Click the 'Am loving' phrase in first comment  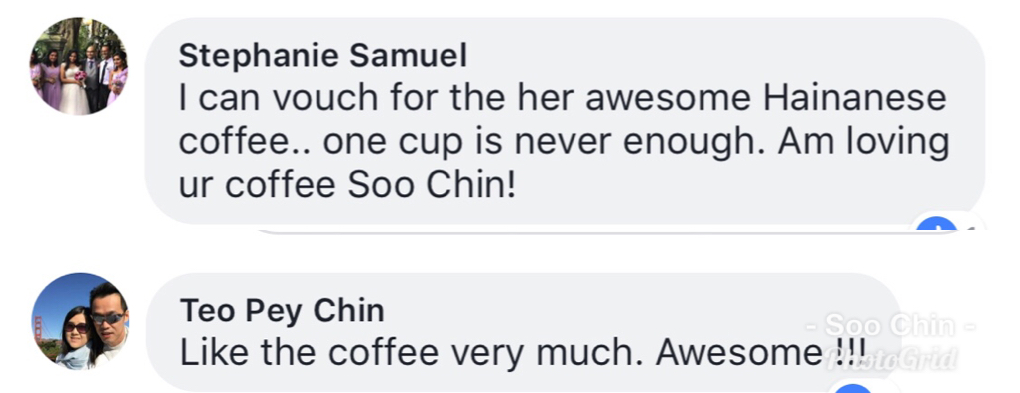click(x=863, y=144)
